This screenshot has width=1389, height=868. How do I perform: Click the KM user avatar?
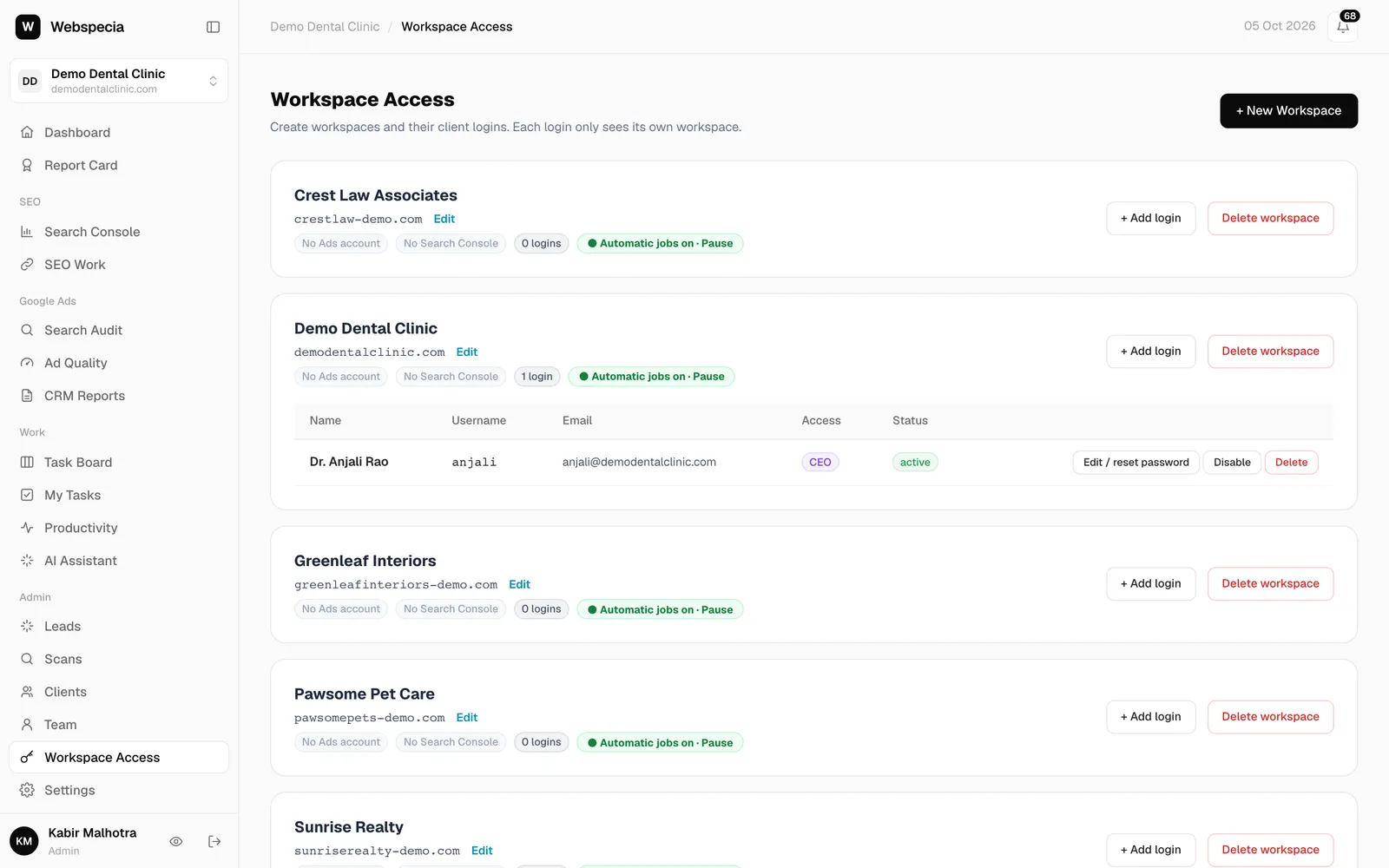(x=24, y=841)
